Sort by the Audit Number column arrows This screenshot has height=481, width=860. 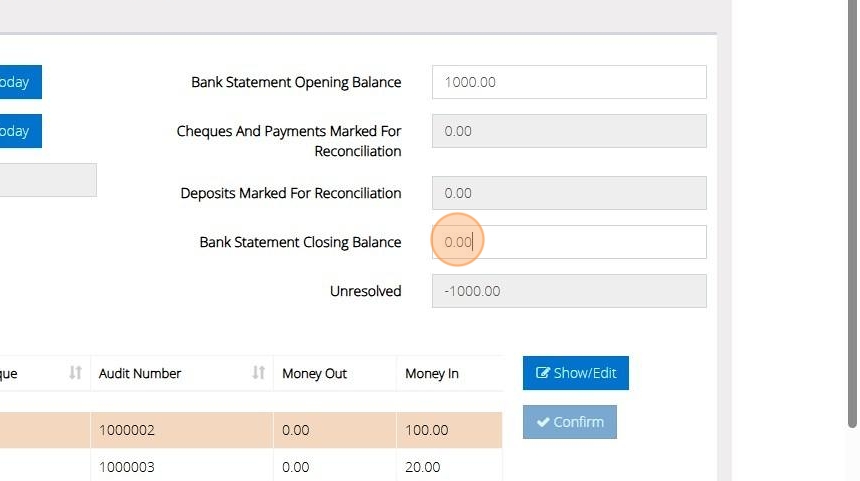258,373
